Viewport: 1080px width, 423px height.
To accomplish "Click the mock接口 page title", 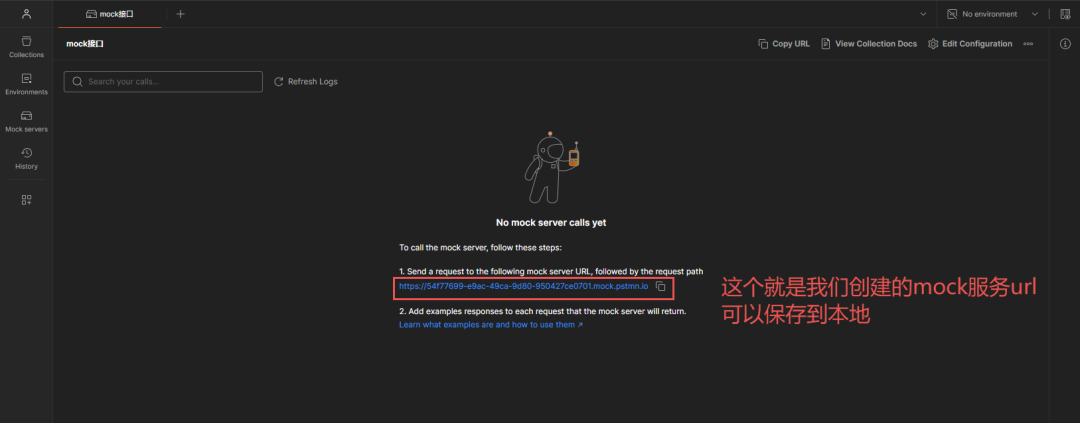I will click(x=85, y=43).
